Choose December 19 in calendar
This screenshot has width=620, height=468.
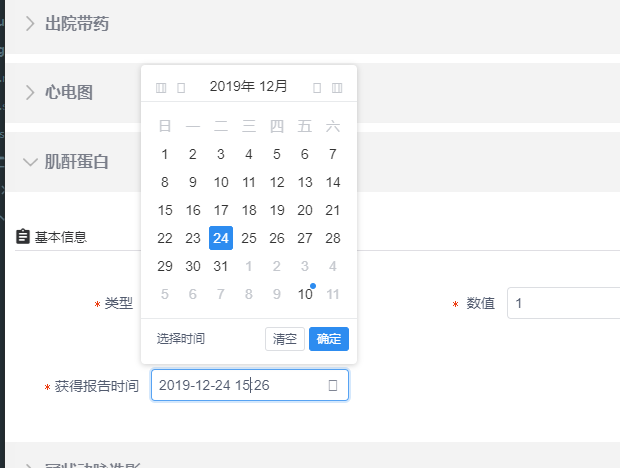point(277,210)
